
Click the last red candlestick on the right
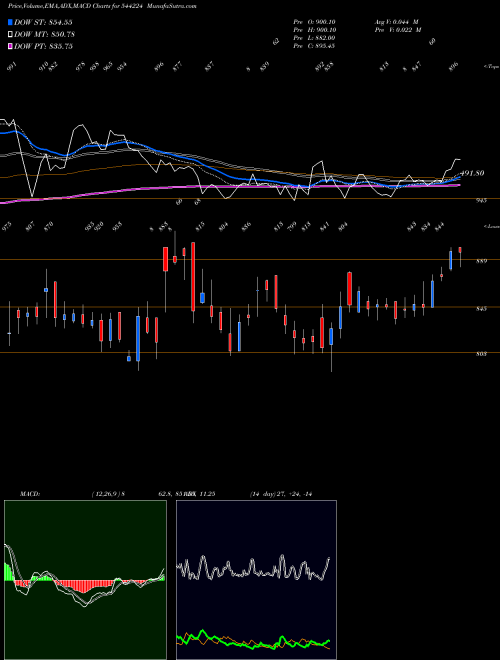click(x=460, y=250)
